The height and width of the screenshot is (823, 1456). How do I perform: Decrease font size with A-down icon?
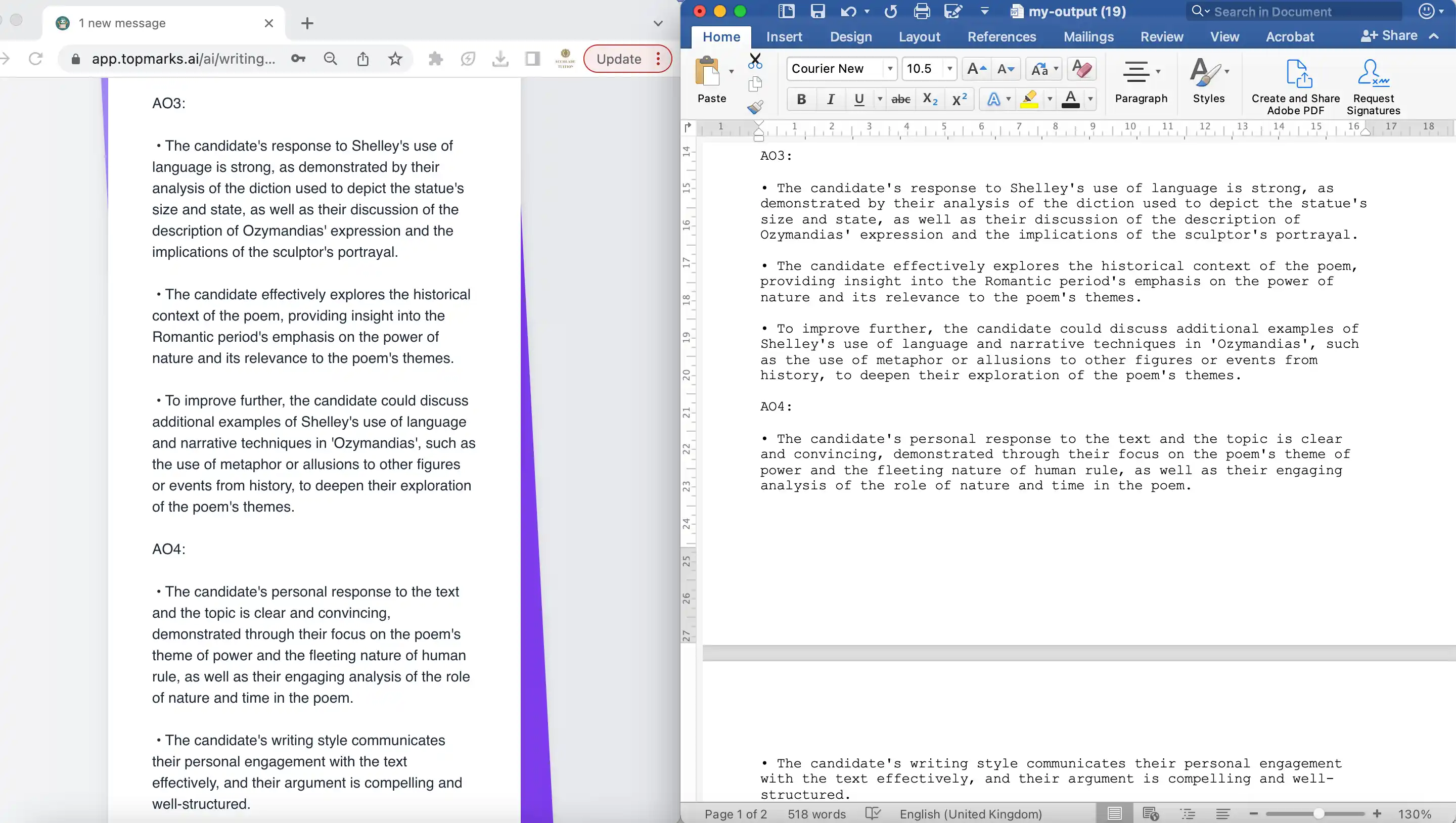1006,69
